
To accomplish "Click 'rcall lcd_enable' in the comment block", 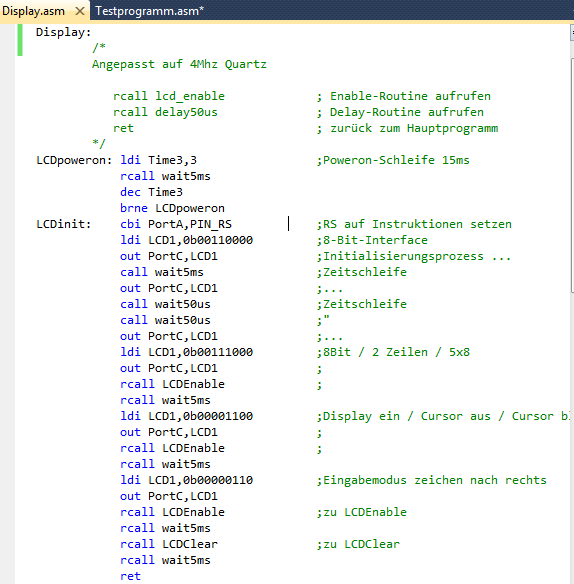I will (169, 96).
